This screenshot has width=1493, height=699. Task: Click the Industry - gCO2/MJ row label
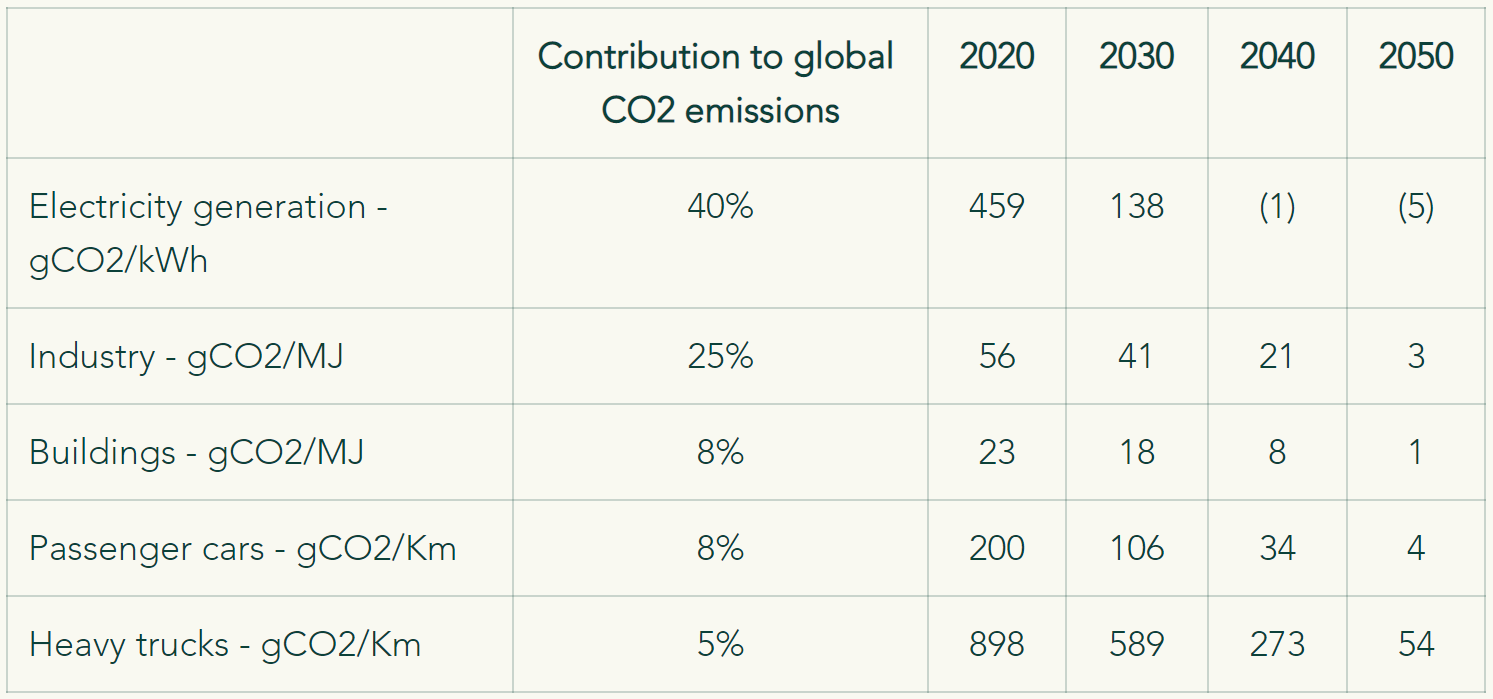186,357
